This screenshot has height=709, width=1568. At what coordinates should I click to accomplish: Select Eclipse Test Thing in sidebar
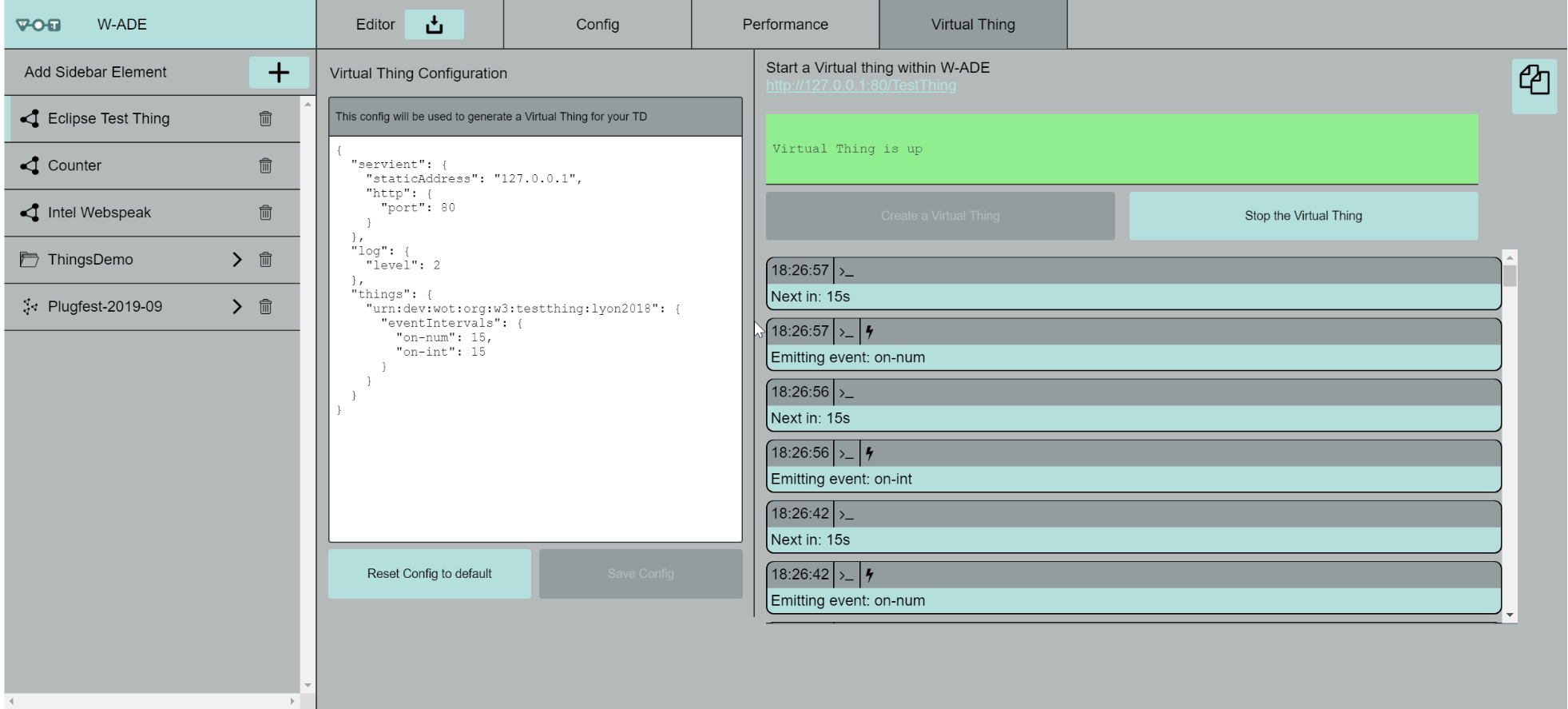tap(152, 118)
